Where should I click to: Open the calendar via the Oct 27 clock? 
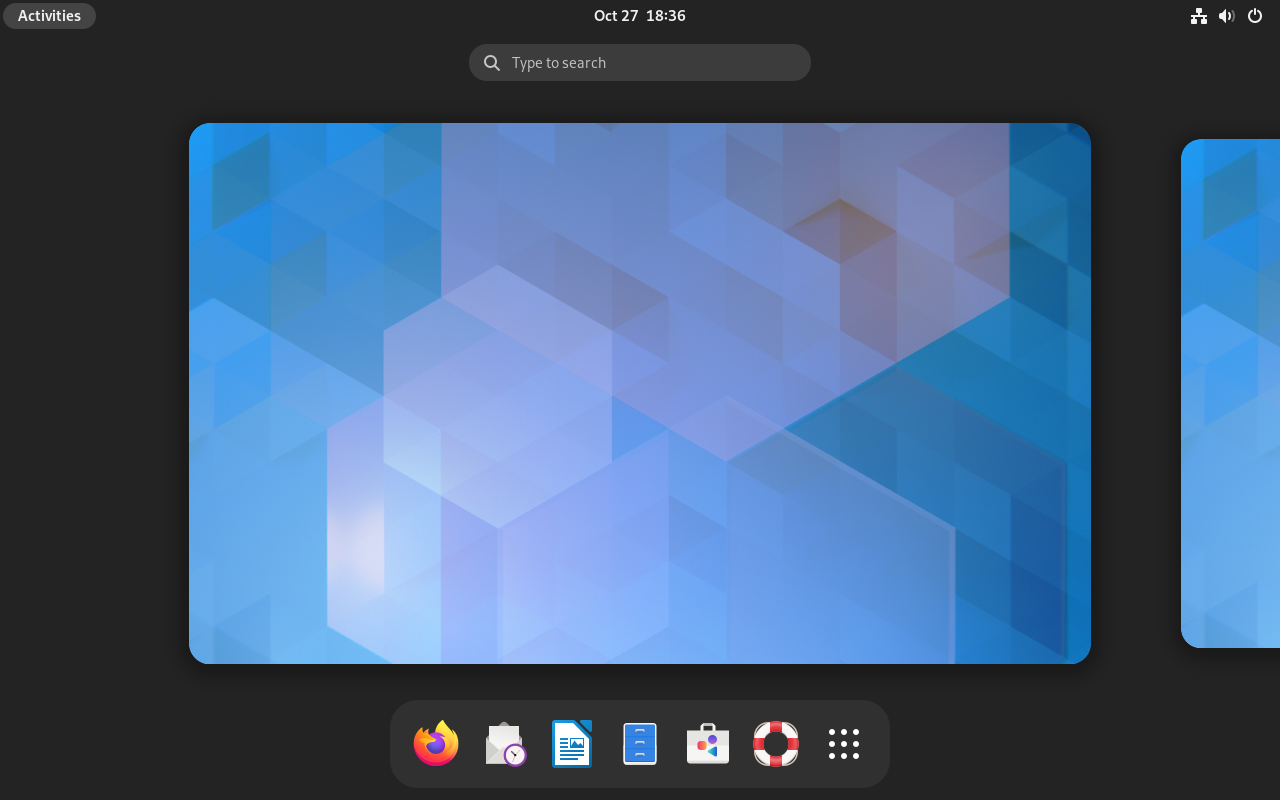tap(614, 15)
